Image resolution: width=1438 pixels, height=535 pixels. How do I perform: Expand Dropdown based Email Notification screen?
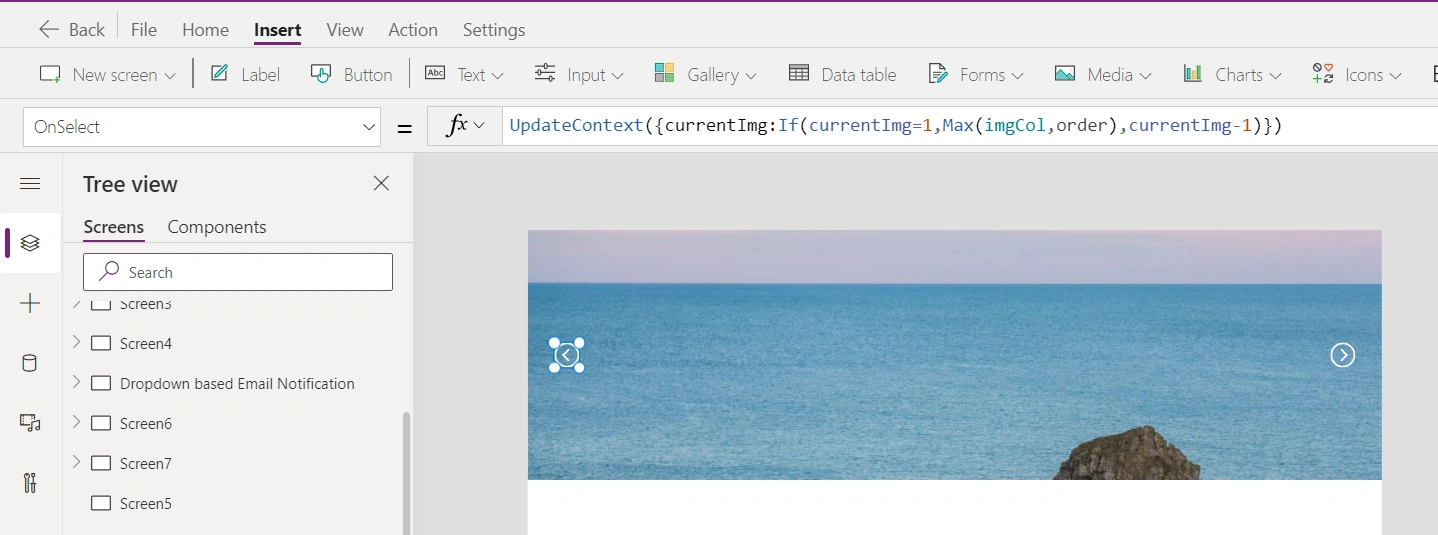point(76,382)
